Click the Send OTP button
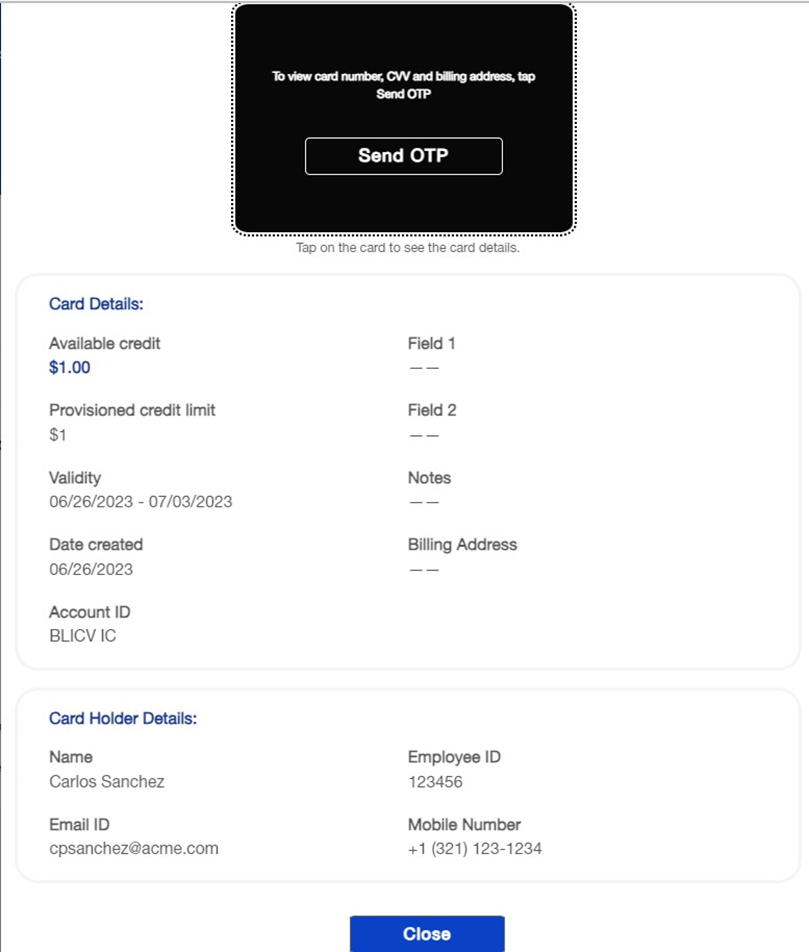 pos(403,156)
